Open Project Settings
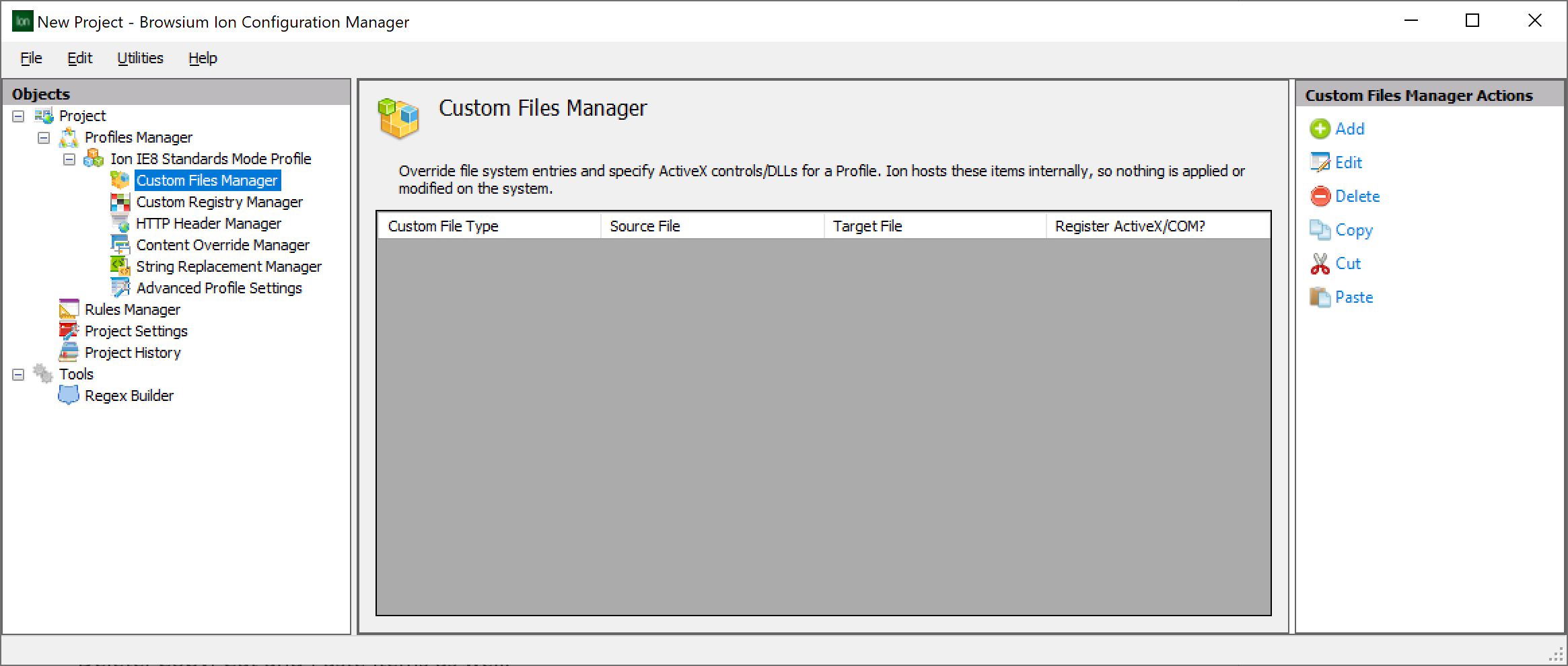The image size is (1568, 666). [x=136, y=331]
